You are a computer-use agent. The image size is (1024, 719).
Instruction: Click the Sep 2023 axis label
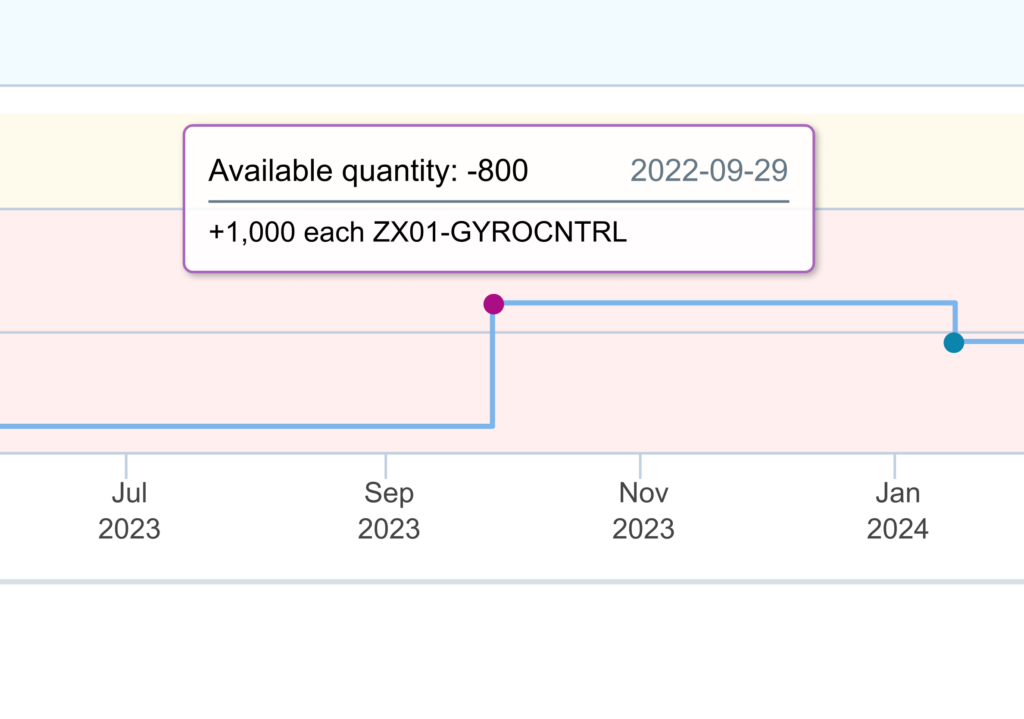(x=389, y=511)
